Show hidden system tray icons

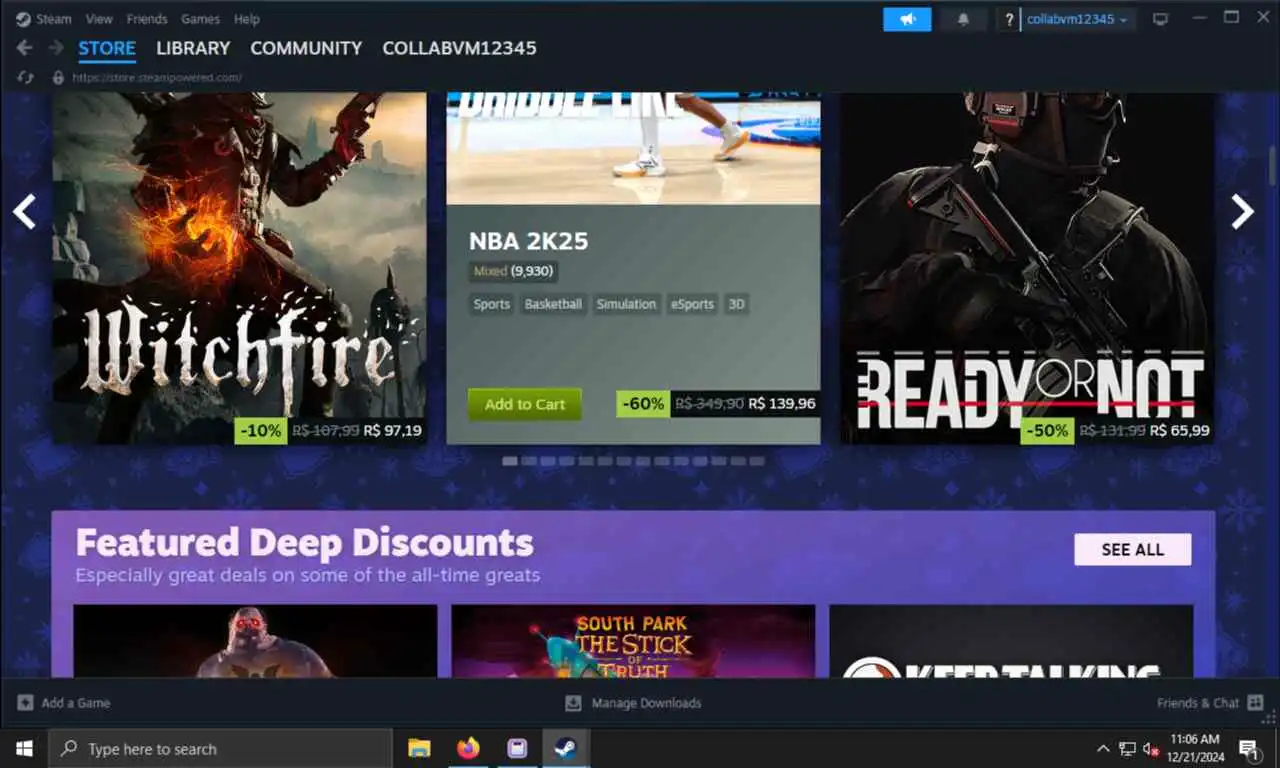click(1103, 748)
